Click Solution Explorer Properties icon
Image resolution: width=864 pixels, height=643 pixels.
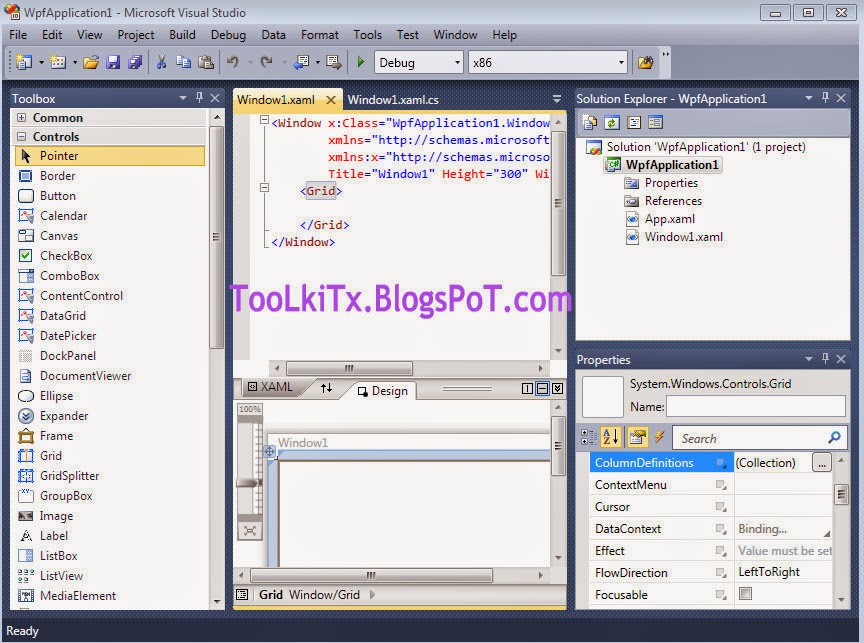tap(590, 122)
